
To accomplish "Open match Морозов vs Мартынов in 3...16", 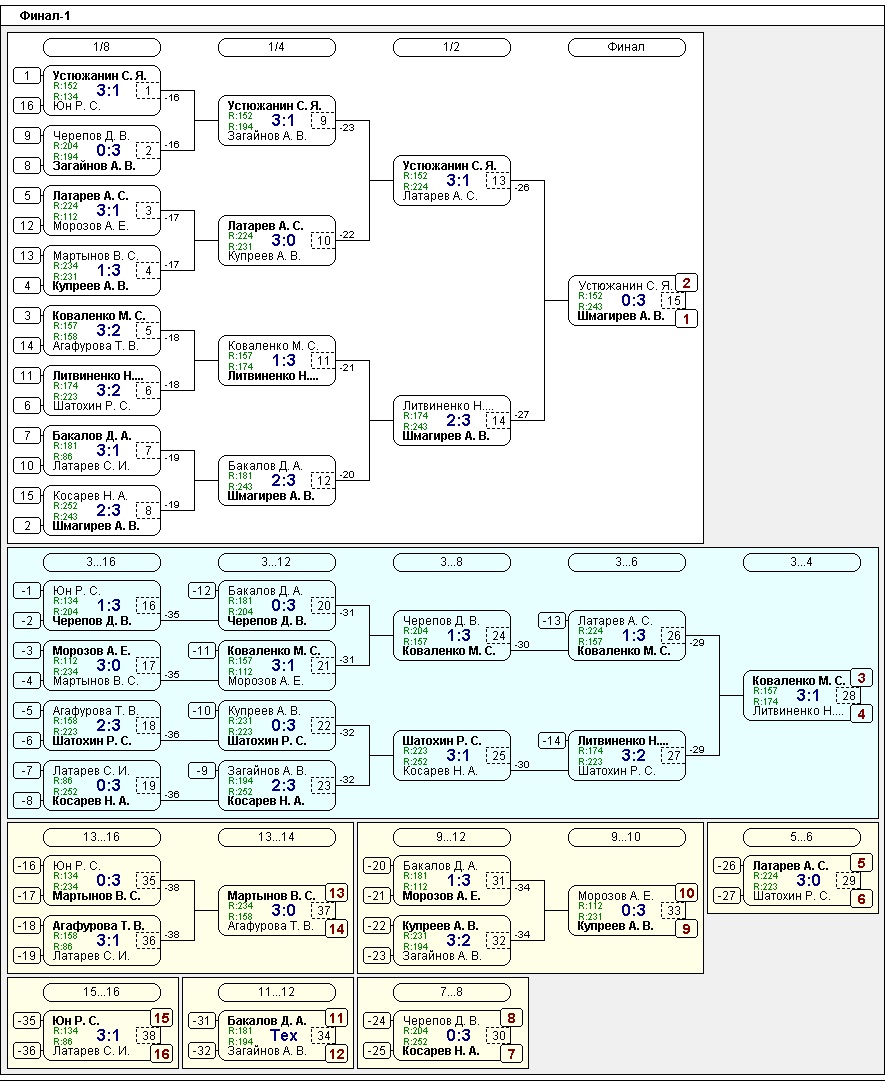I will (x=102, y=665).
